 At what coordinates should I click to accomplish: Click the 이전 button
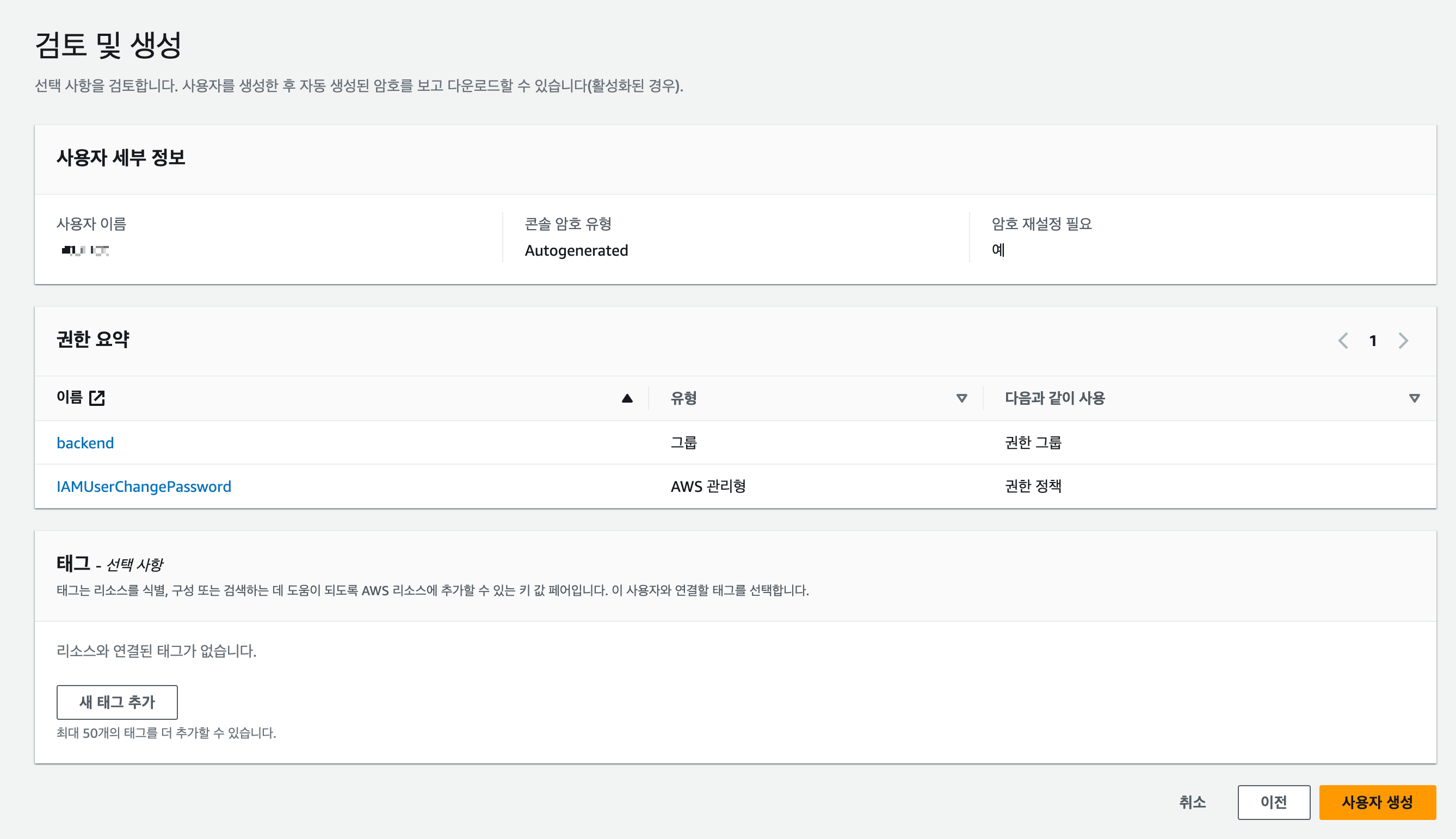click(x=1273, y=802)
